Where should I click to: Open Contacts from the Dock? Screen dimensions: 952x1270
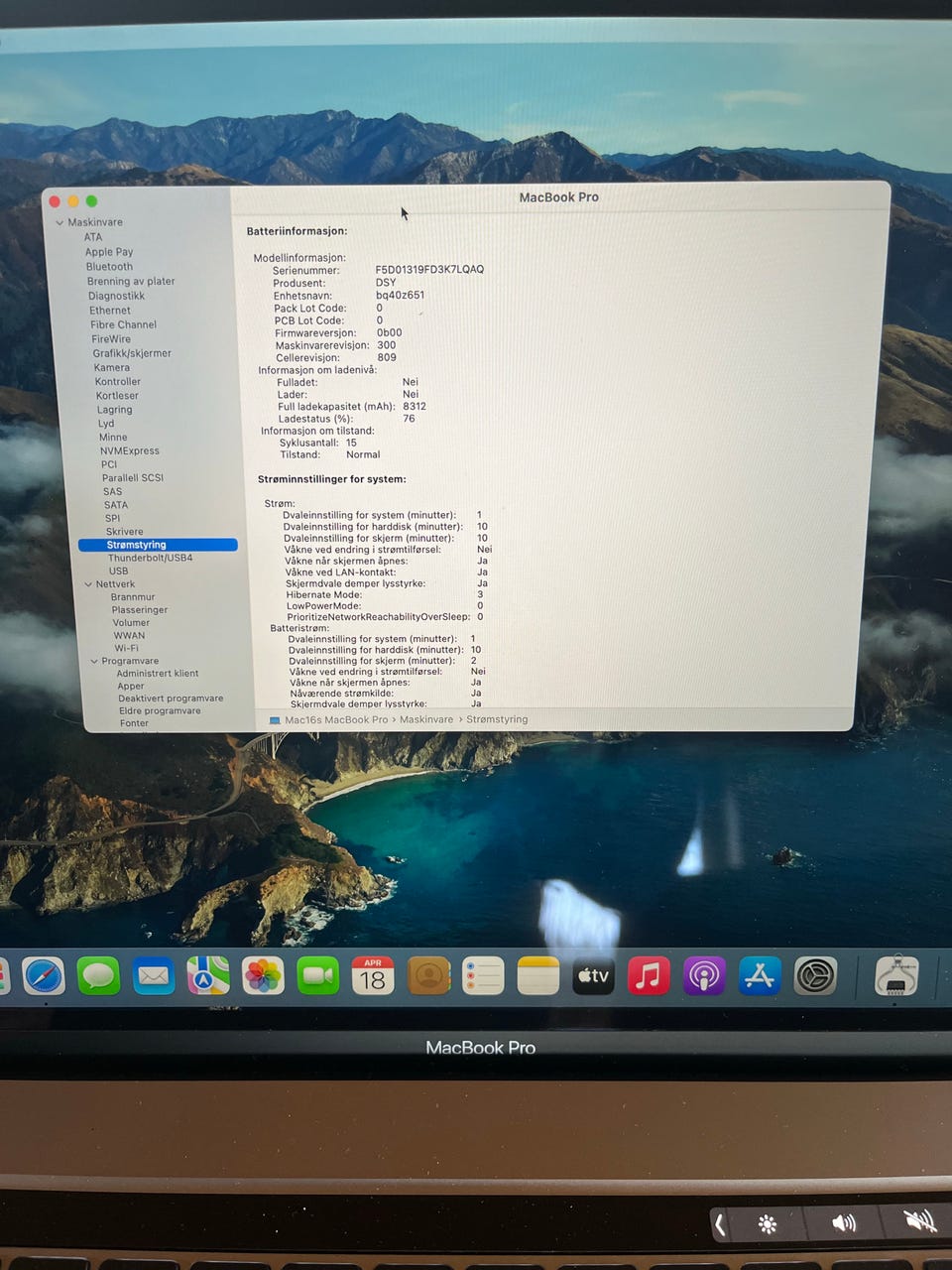point(428,976)
